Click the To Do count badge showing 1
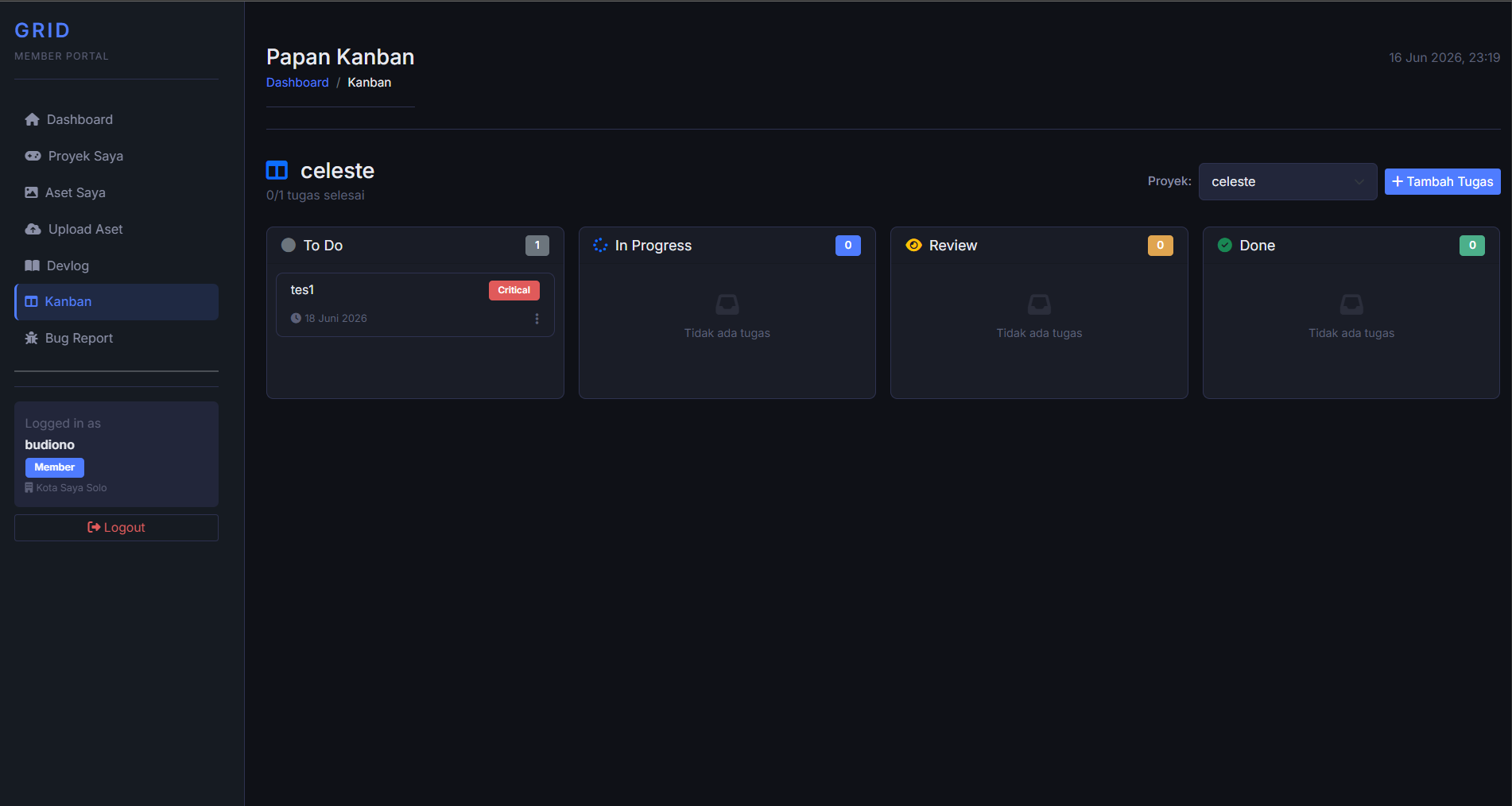Image resolution: width=1512 pixels, height=806 pixels. (537, 246)
